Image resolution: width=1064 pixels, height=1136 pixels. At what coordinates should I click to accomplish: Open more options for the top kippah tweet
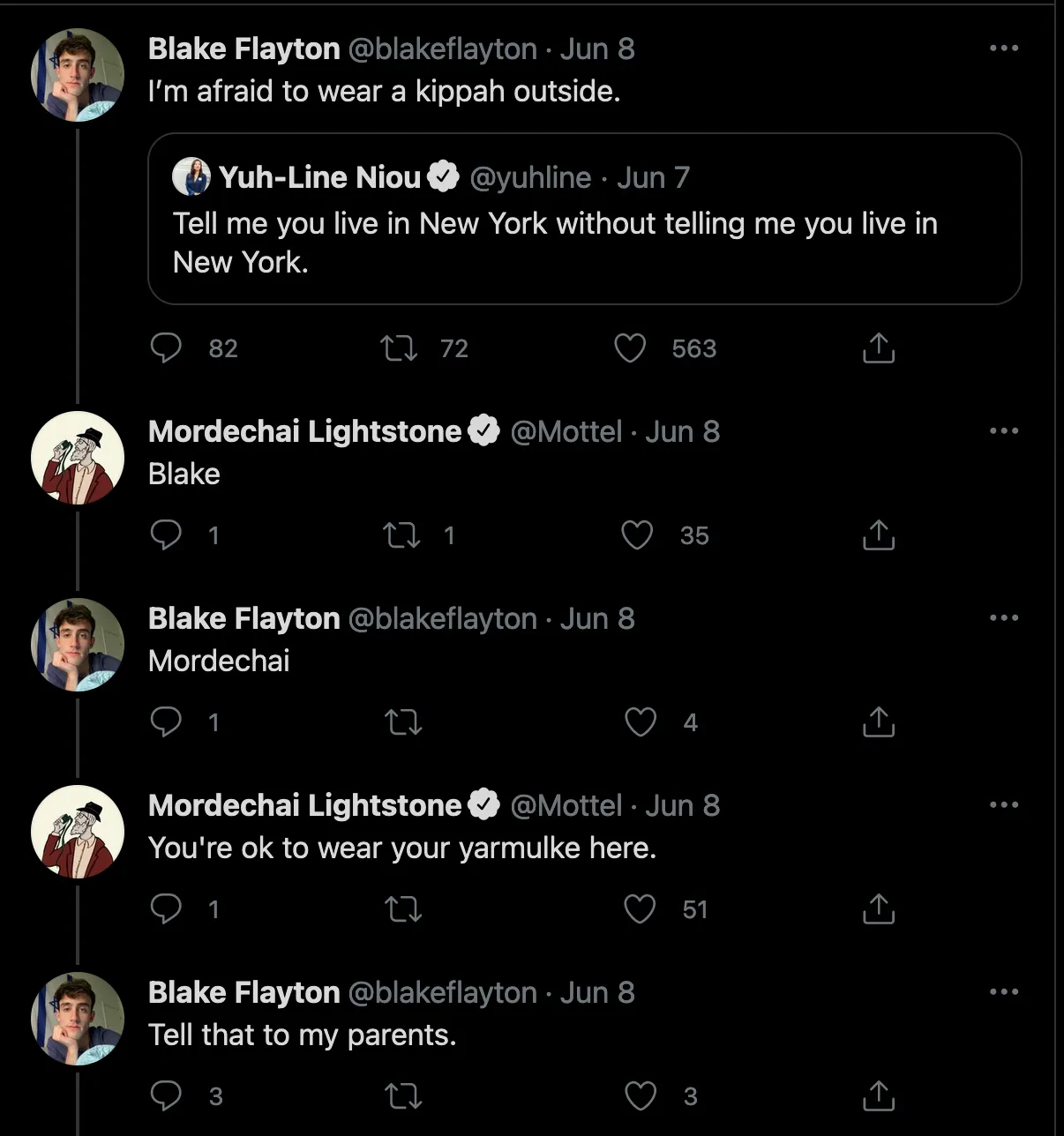pos(1004,49)
